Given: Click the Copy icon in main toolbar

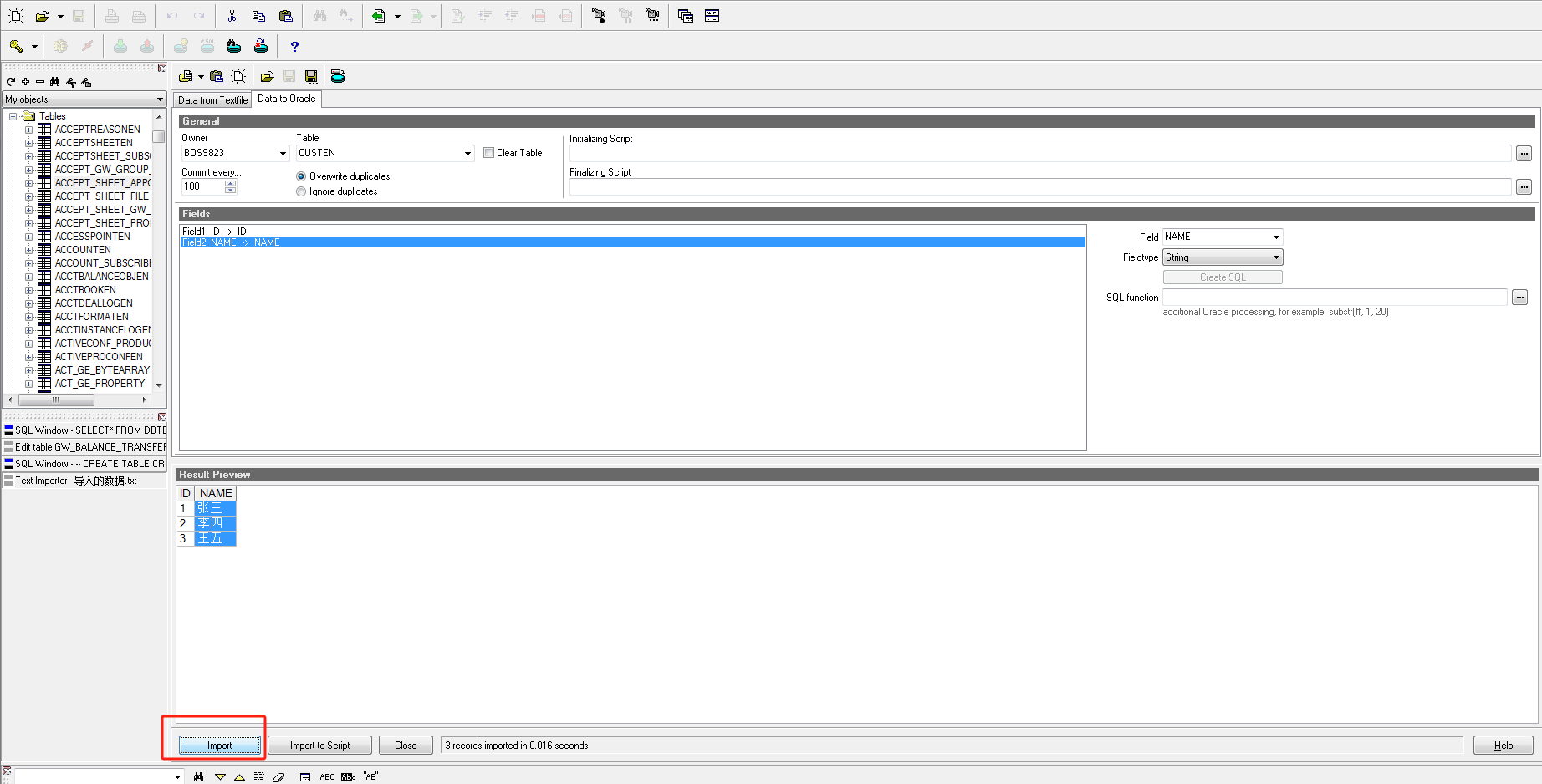Looking at the screenshot, I should click(x=258, y=16).
